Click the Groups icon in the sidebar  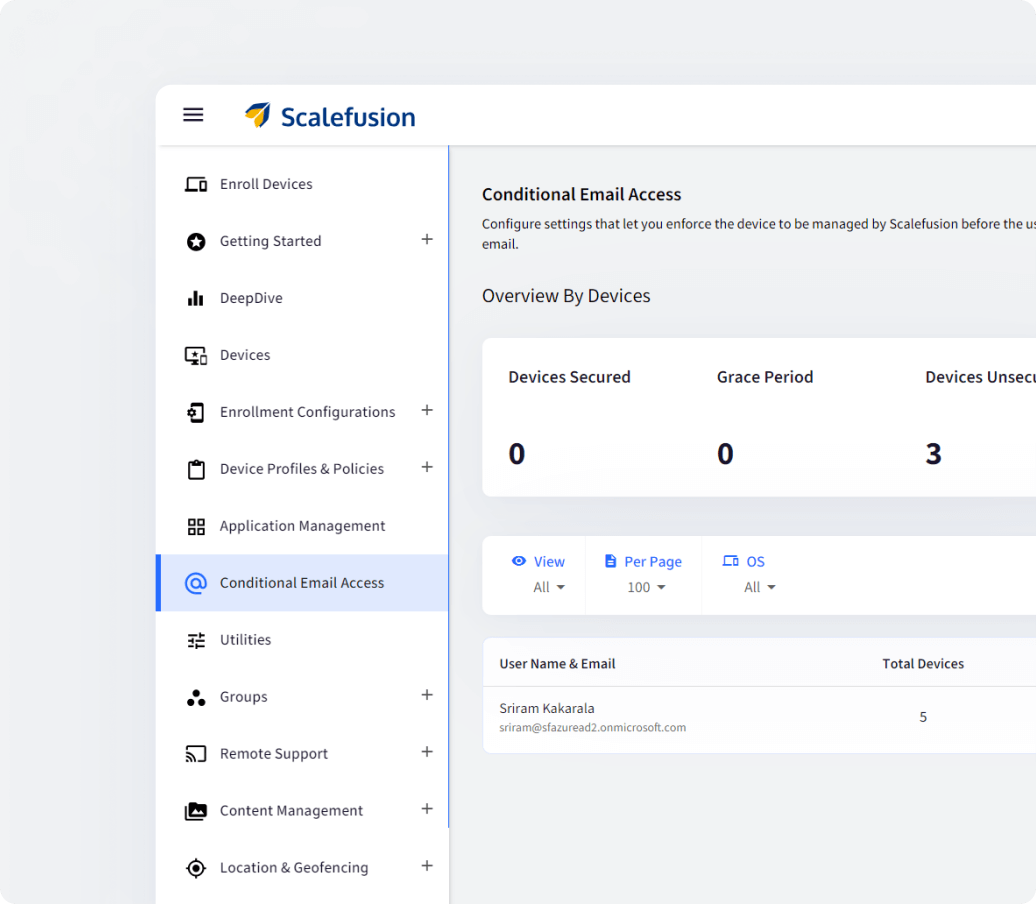pos(196,697)
